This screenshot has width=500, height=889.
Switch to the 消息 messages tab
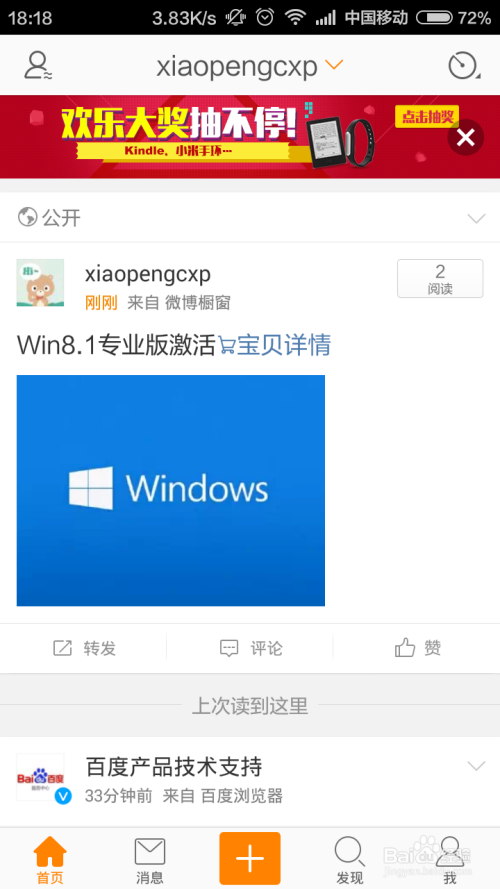coord(150,861)
